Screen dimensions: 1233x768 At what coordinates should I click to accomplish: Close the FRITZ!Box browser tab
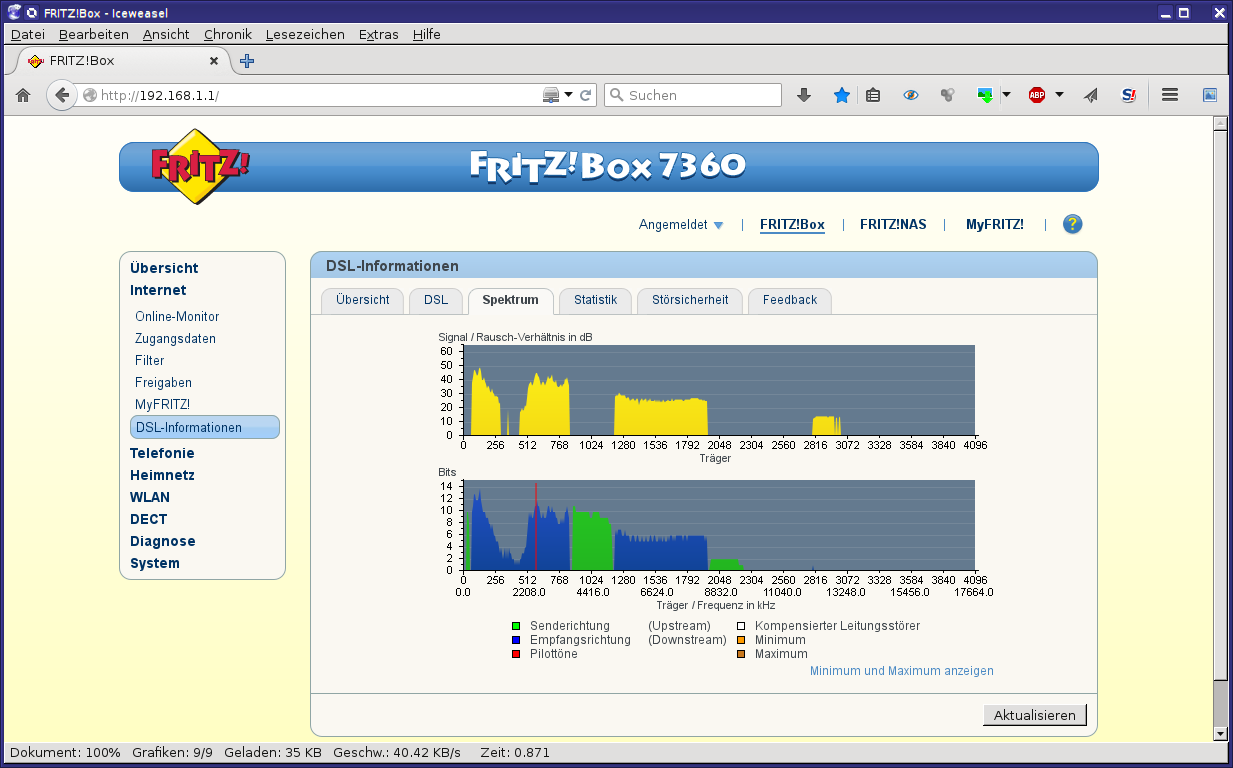pyautogui.click(x=213, y=61)
